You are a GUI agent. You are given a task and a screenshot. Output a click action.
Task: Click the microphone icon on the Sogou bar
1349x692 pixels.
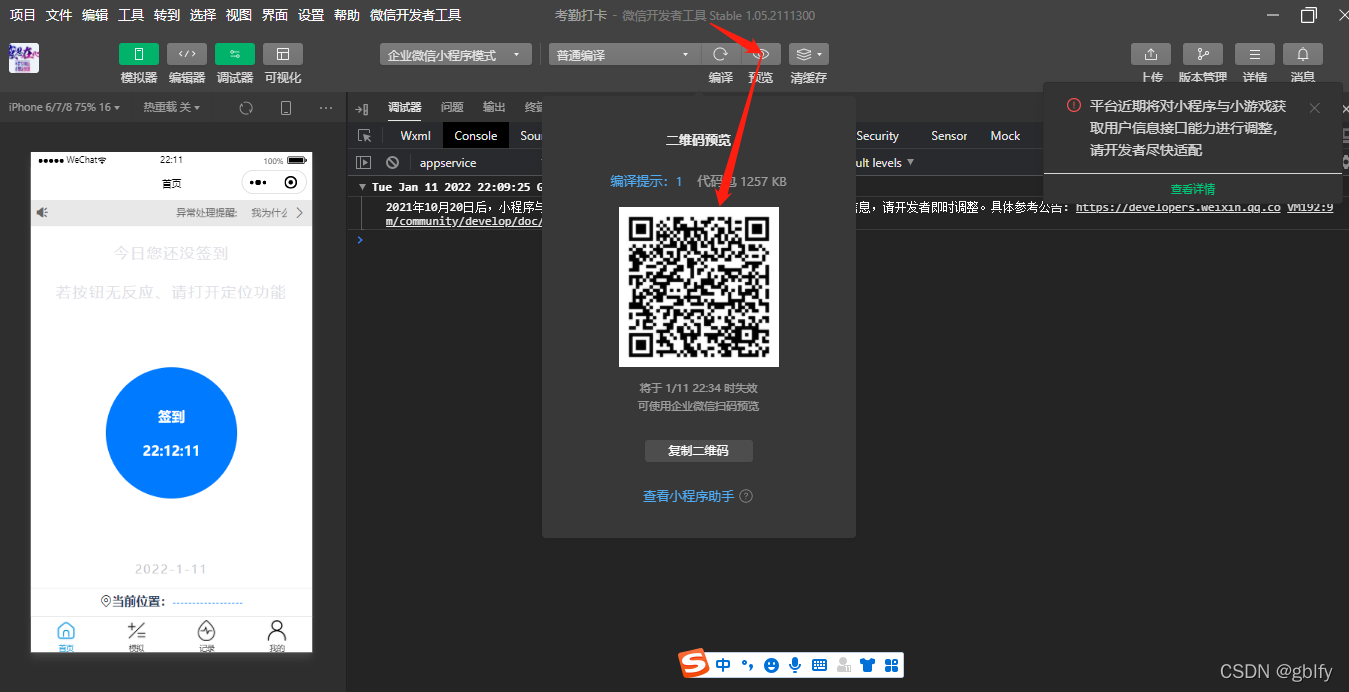(x=795, y=664)
